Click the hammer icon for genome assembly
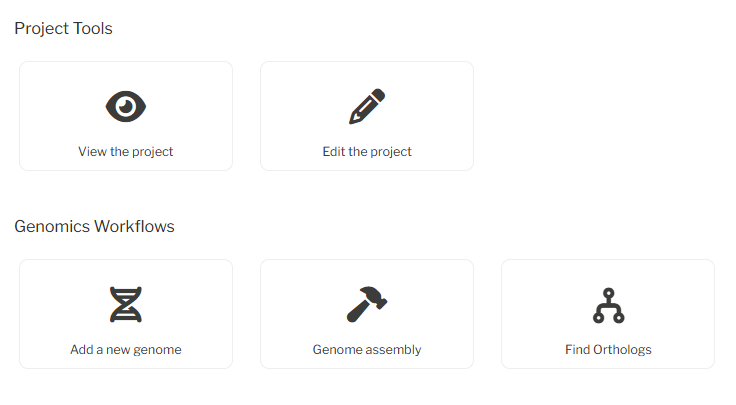Image resolution: width=736 pixels, height=405 pixels. [367, 304]
